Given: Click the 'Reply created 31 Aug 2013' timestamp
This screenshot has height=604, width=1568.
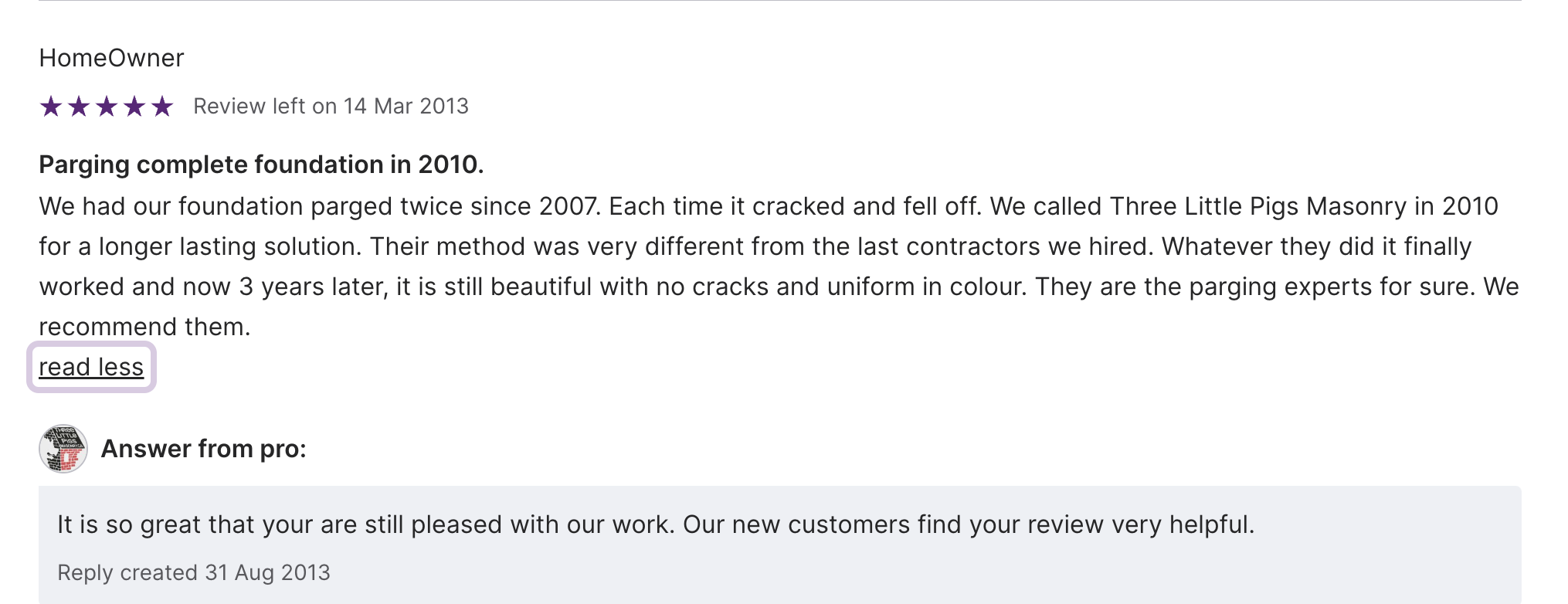Looking at the screenshot, I should point(194,572).
